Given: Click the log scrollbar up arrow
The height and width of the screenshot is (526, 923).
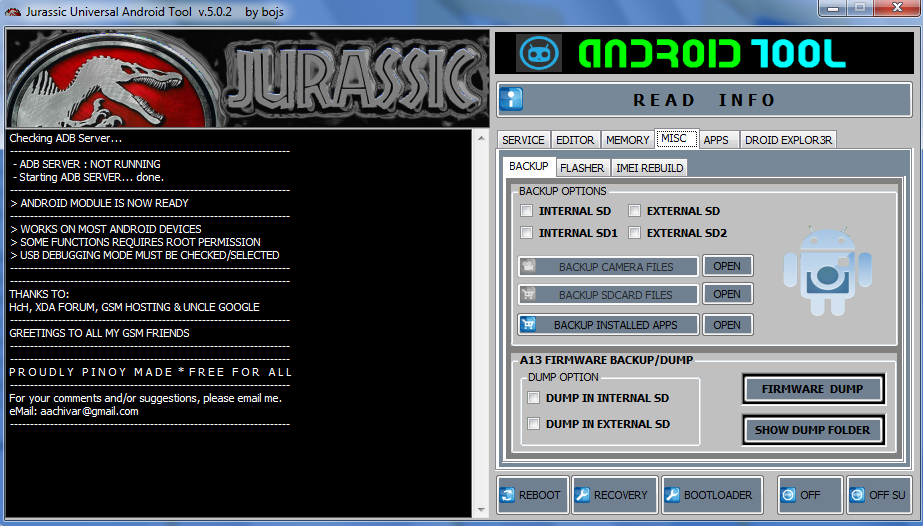Looking at the screenshot, I should (481, 138).
